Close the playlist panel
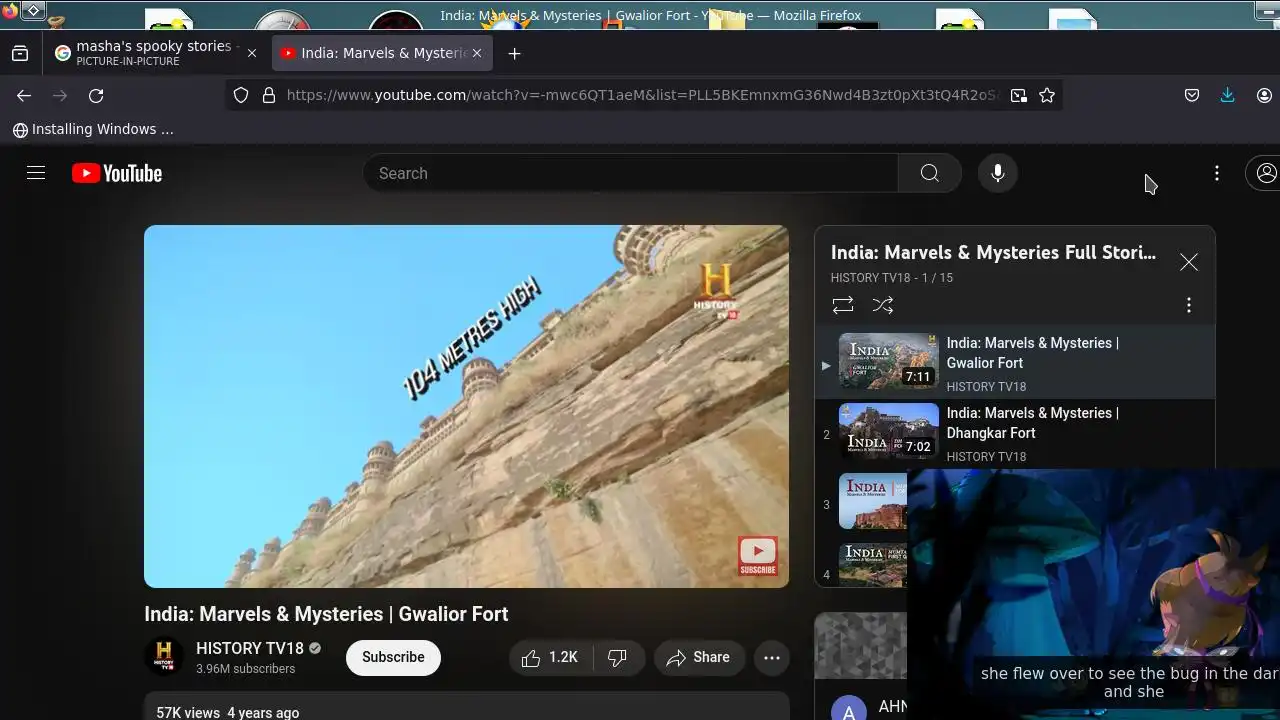 point(1188,262)
